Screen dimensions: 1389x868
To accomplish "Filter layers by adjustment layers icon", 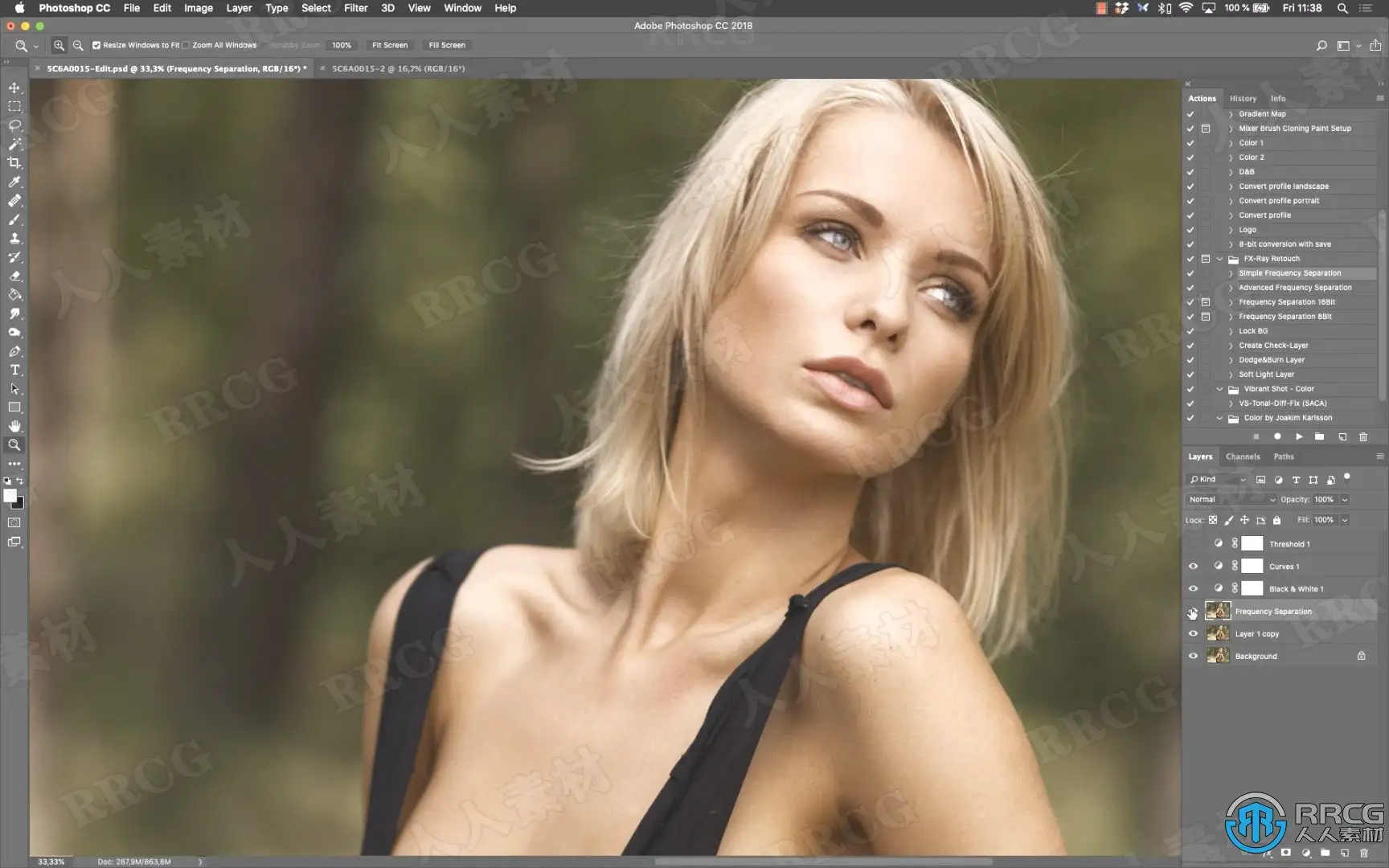I will point(1278,480).
